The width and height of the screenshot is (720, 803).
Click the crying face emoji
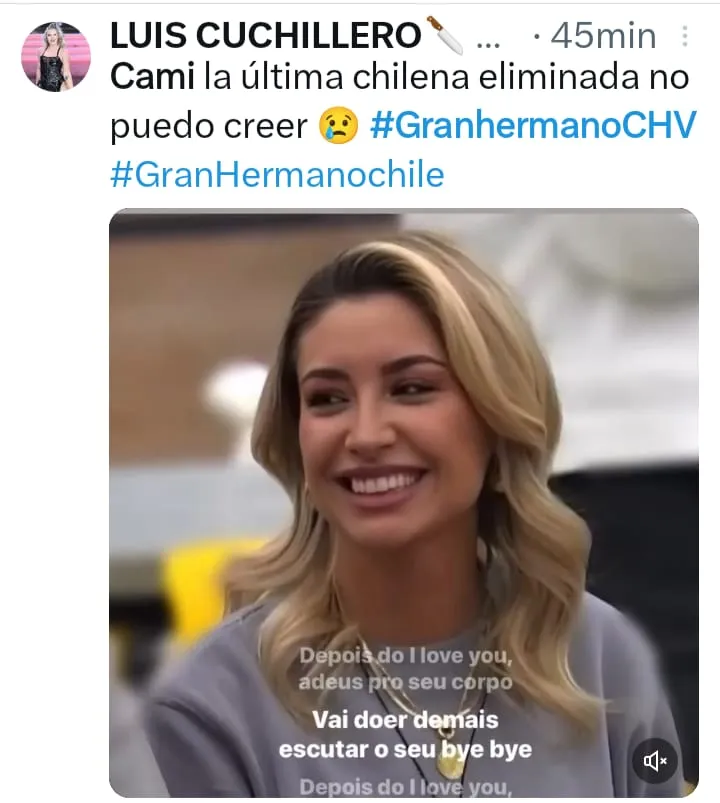[x=338, y=126]
